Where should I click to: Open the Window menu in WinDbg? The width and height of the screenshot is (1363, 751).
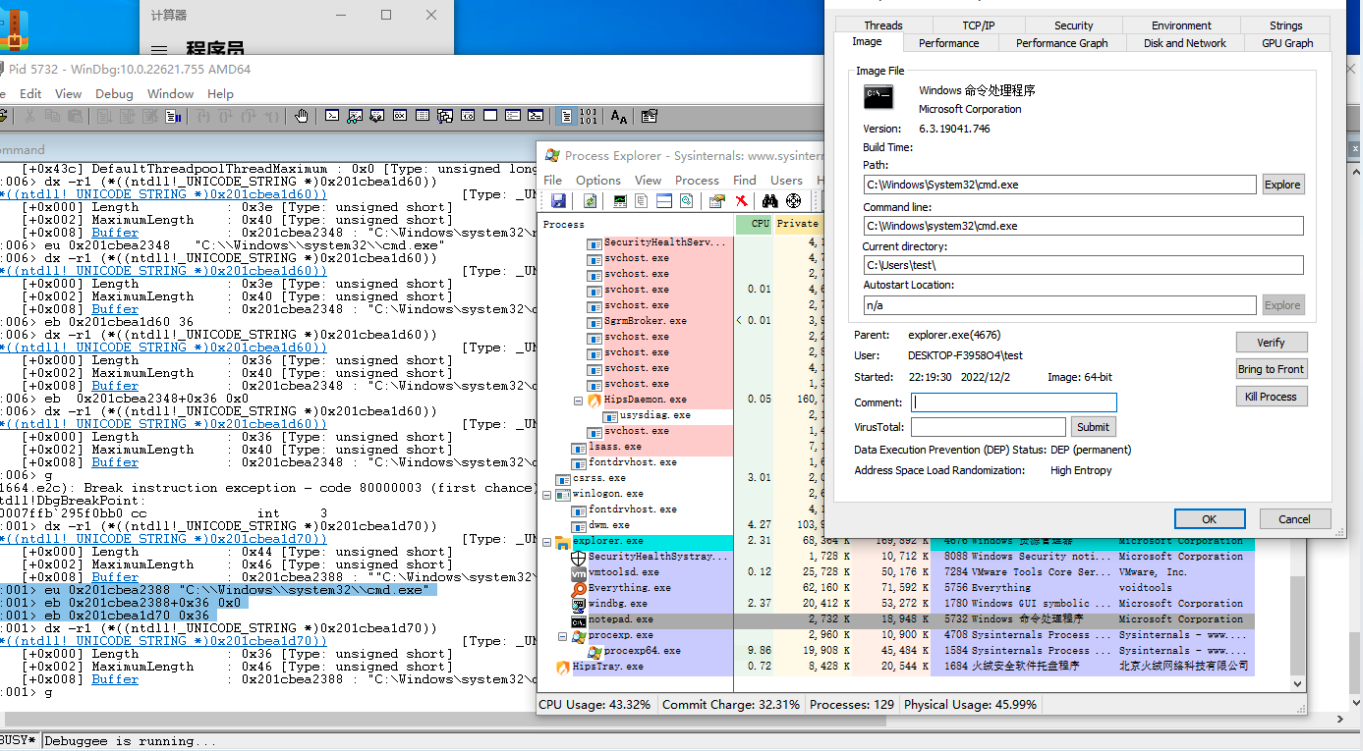[x=170, y=93]
